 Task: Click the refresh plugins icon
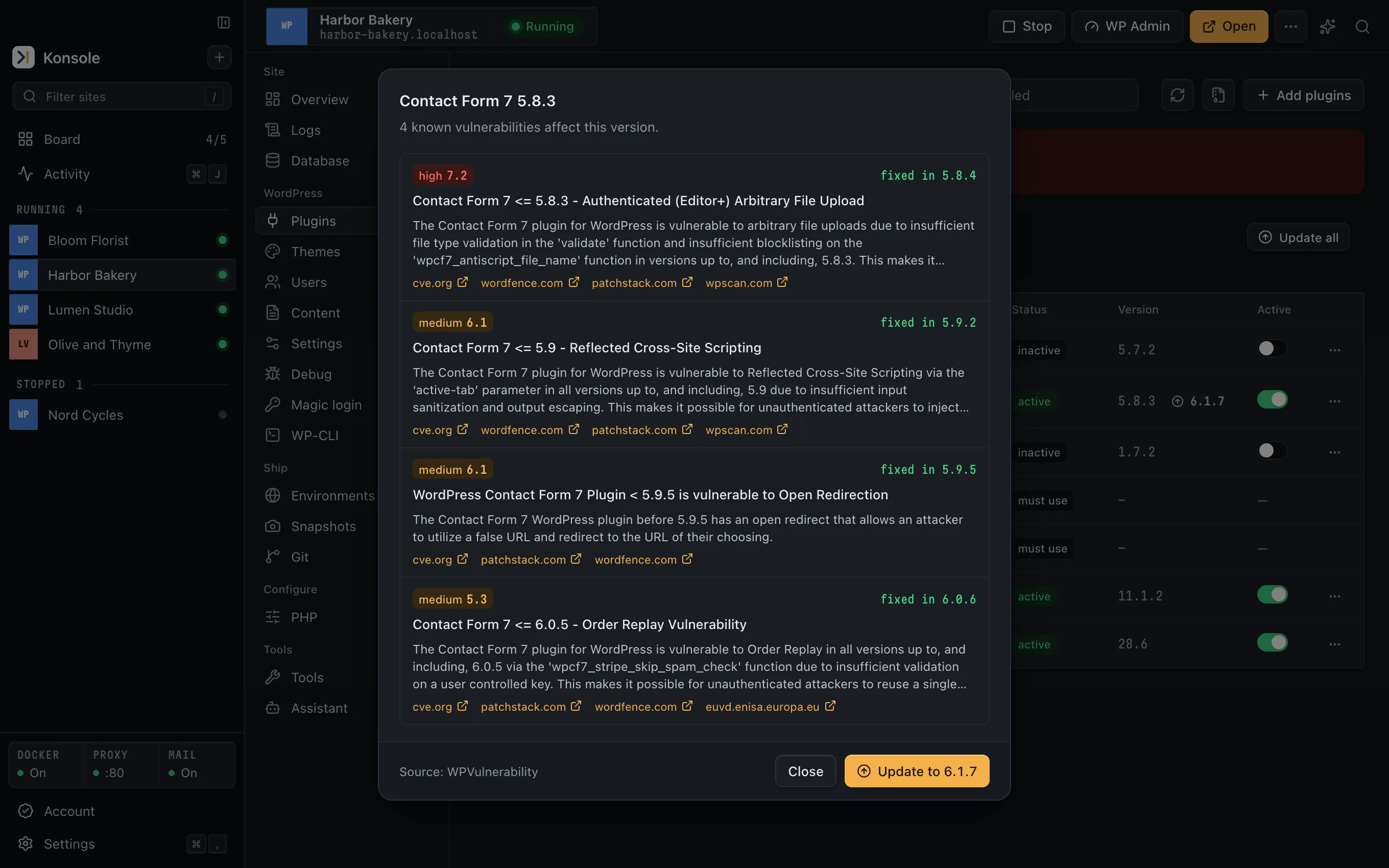pos(1177,95)
